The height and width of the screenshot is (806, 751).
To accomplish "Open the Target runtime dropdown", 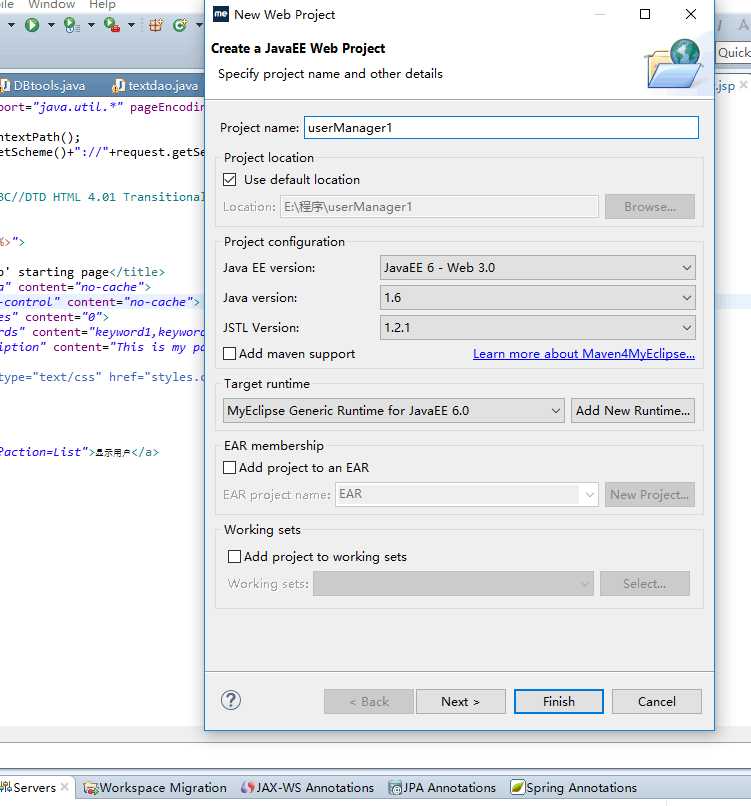I will click(394, 411).
